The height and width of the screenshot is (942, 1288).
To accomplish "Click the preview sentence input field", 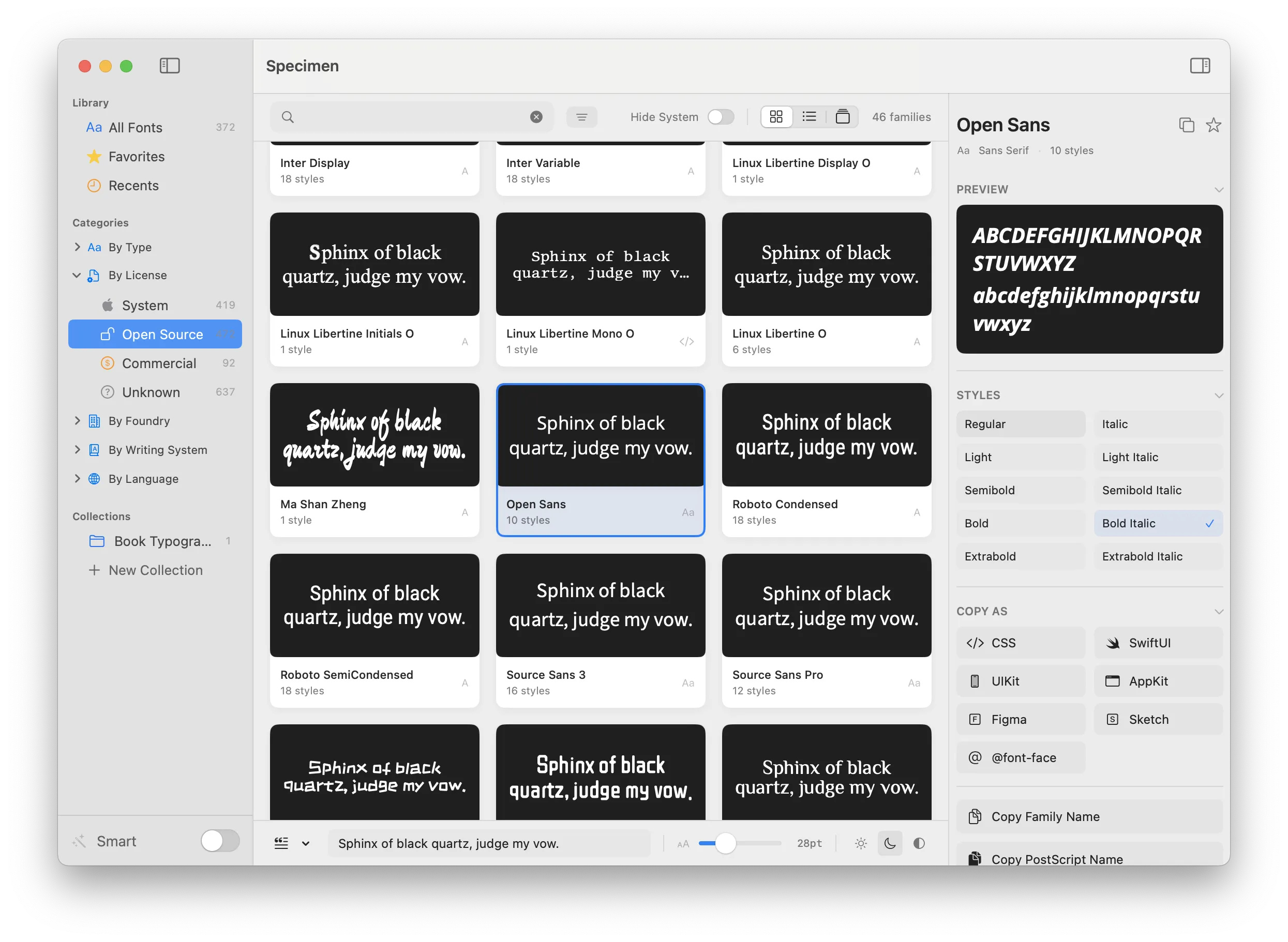I will [489, 843].
